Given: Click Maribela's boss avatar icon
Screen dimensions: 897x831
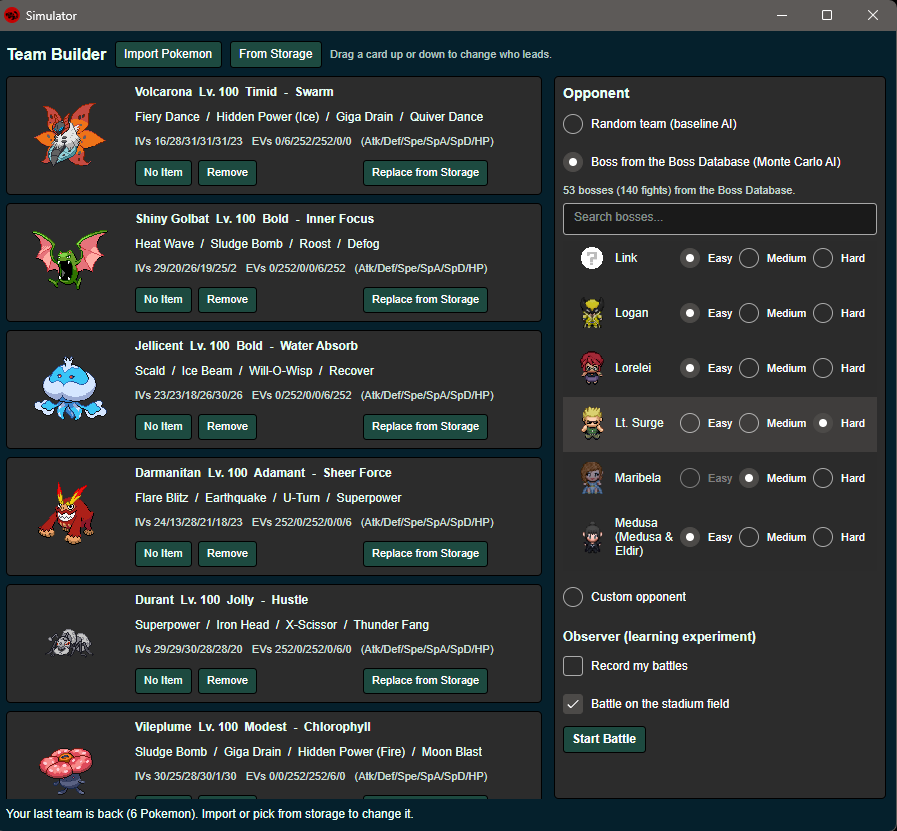Looking at the screenshot, I should (x=592, y=478).
